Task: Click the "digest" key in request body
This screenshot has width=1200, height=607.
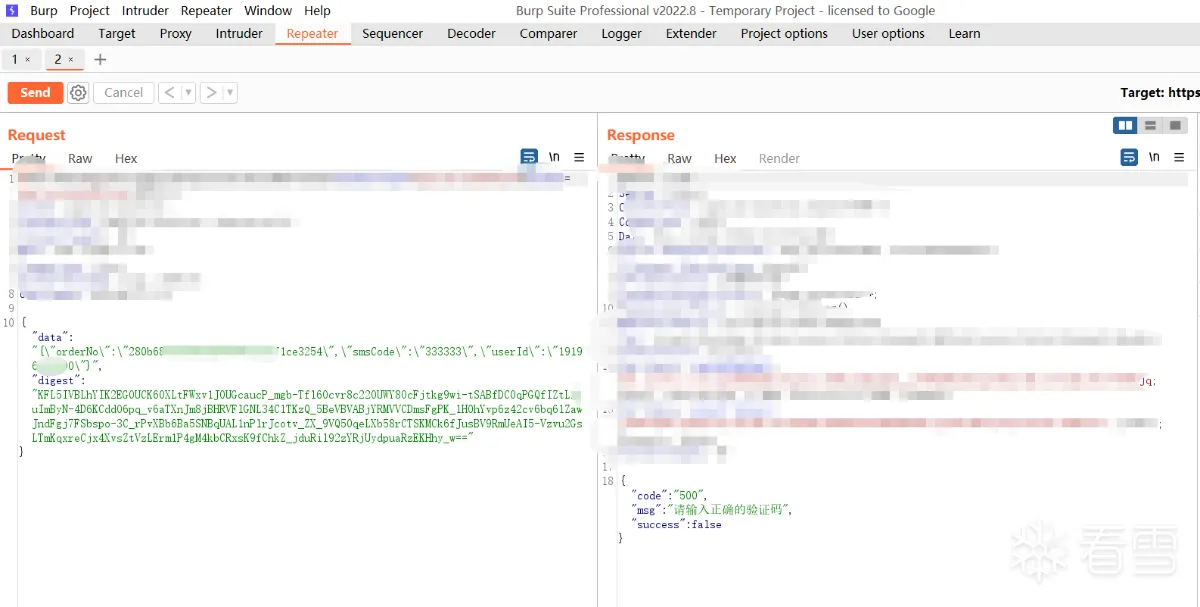Action: [x=59, y=381]
